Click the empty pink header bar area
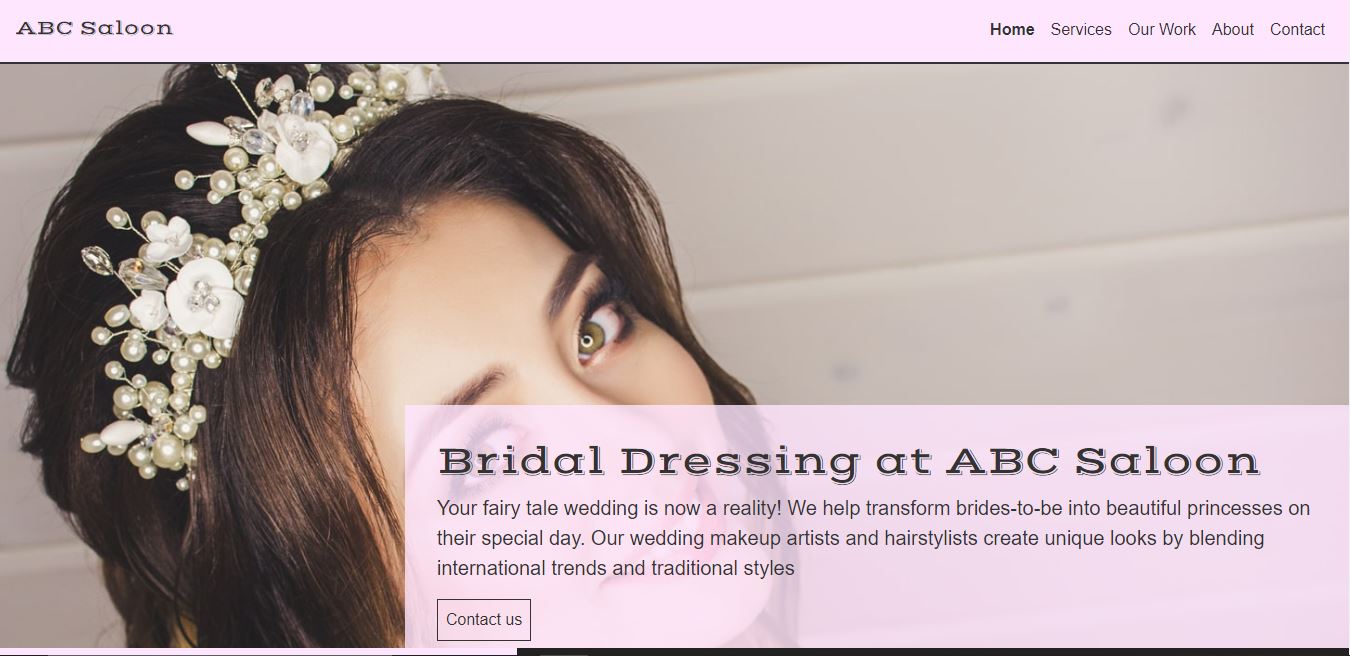This screenshot has width=1350, height=656. 580,30
